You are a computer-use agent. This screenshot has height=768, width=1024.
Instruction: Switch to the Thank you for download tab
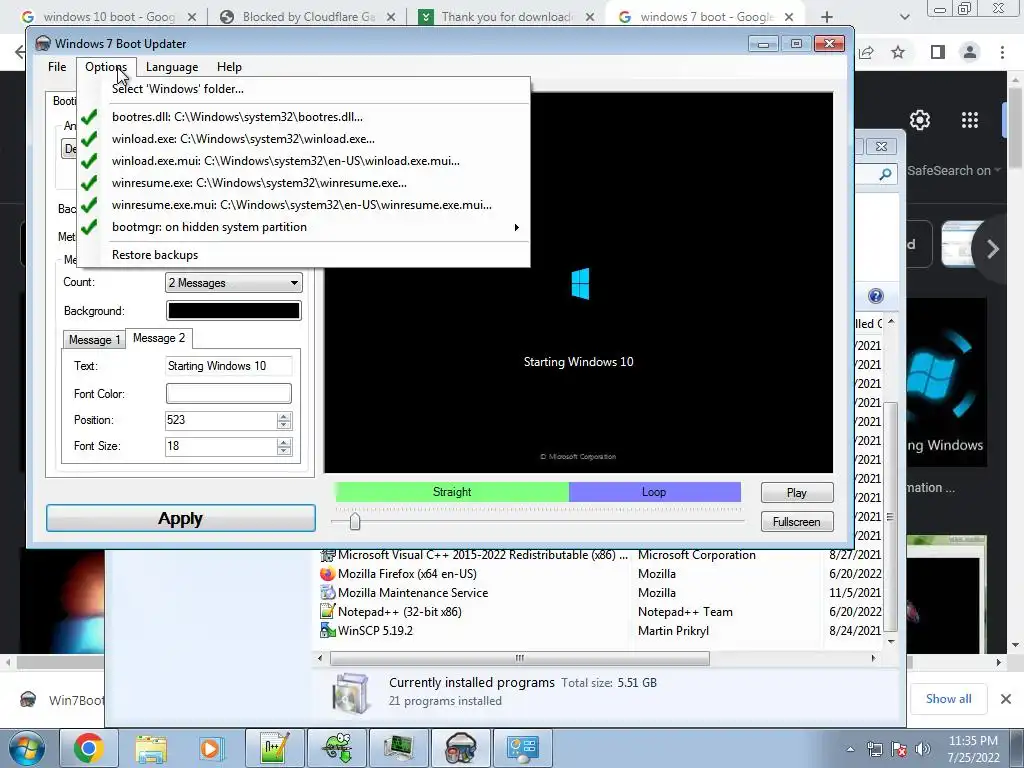(507, 17)
